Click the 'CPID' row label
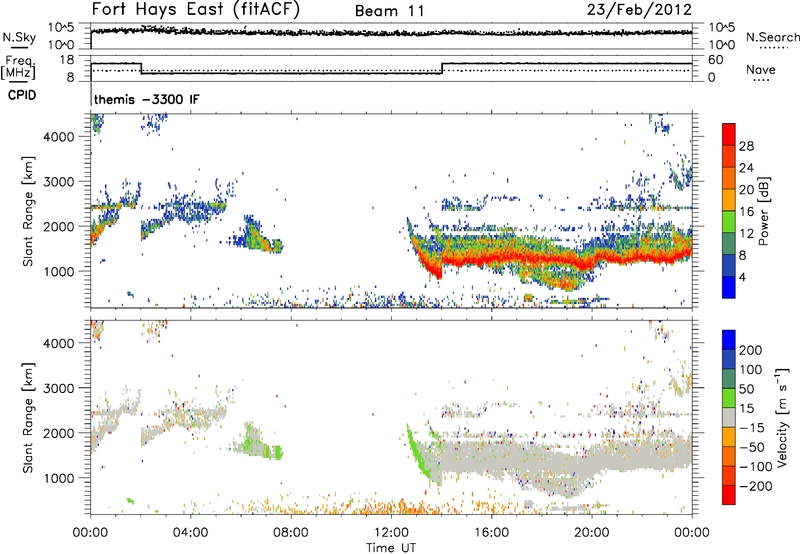Viewport: 800px width, 554px height. click(x=22, y=95)
